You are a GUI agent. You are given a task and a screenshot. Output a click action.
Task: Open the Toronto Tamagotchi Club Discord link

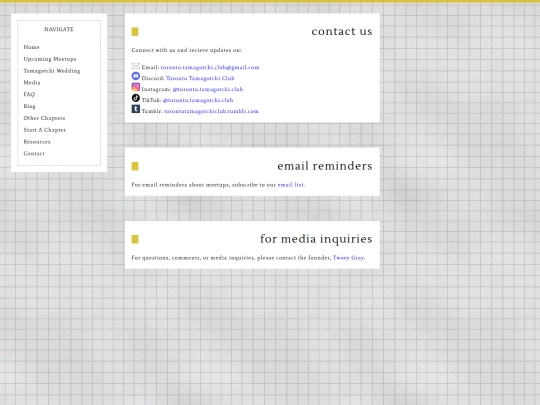(200, 79)
